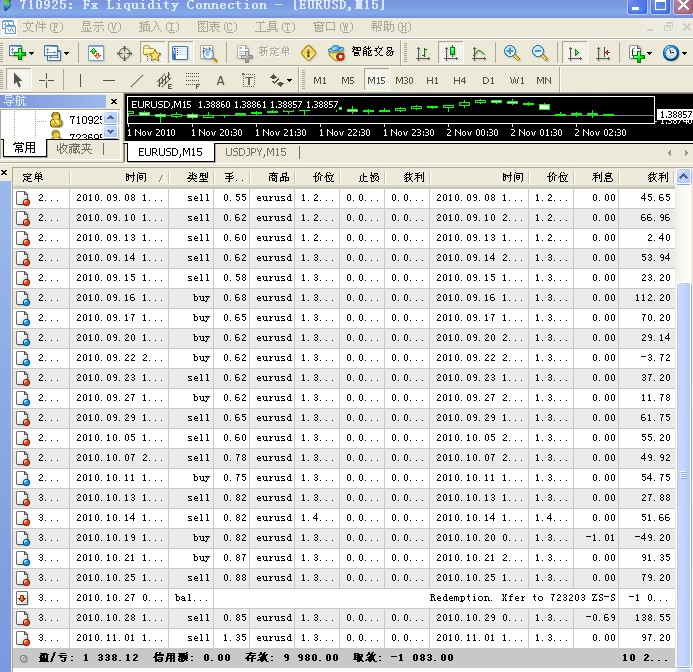Switch chart to line chart display
This screenshot has height=672, width=693.
479,53
